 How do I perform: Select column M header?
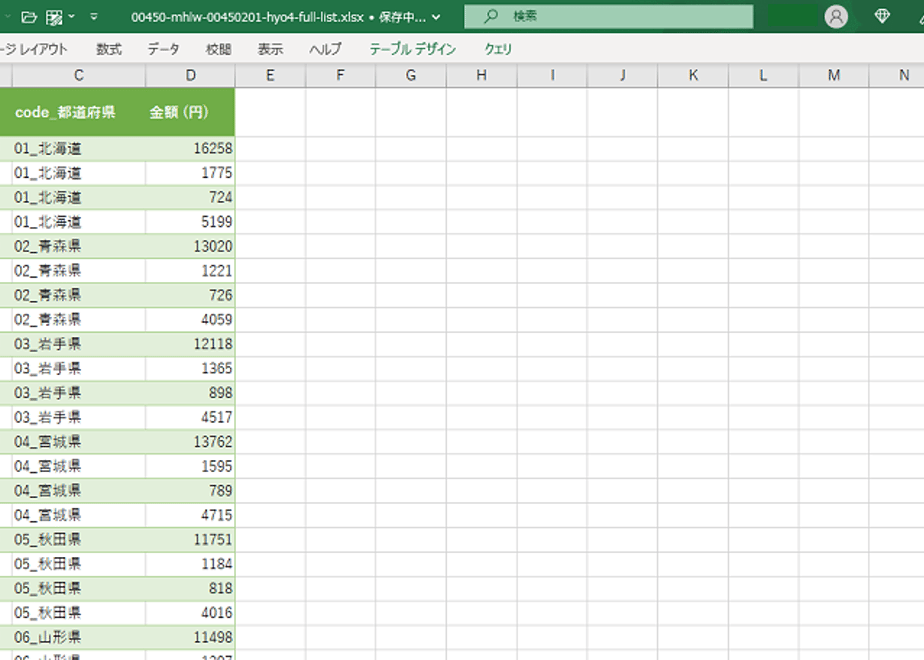coord(833,75)
